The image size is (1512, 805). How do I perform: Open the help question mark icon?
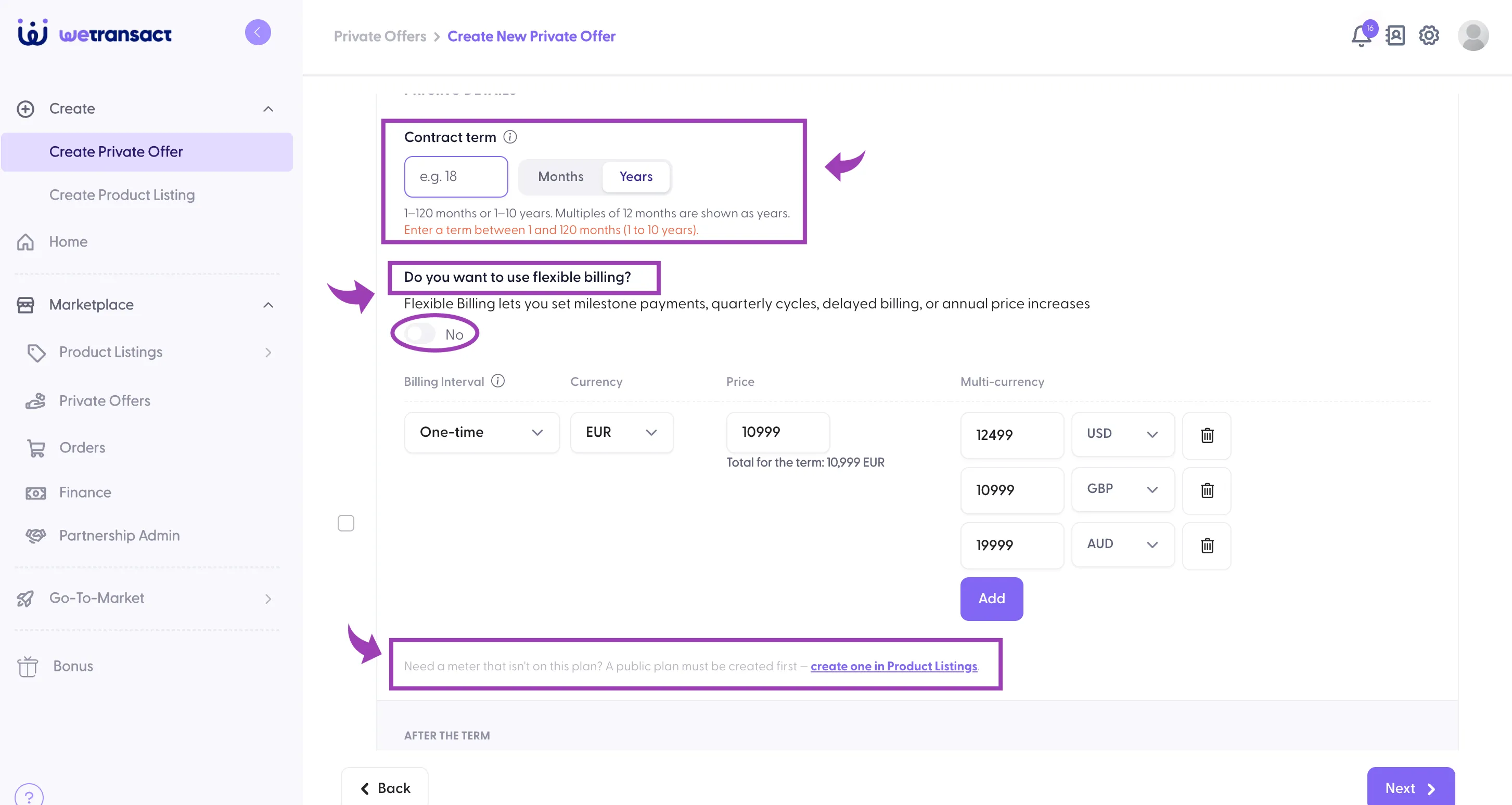pyautogui.click(x=29, y=796)
